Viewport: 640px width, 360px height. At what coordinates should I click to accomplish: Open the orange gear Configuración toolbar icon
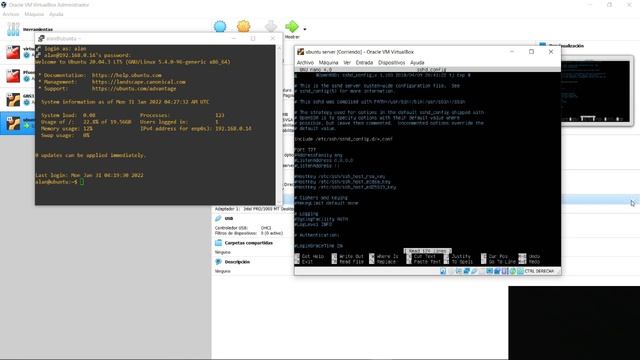[x=244, y=27]
